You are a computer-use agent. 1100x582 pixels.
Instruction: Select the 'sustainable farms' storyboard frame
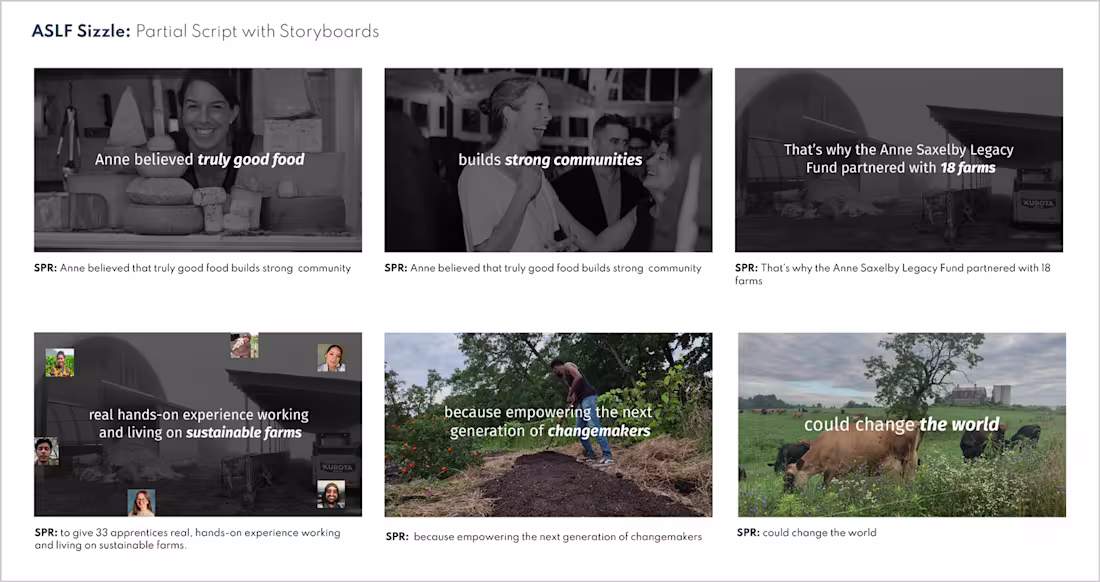tap(198, 424)
